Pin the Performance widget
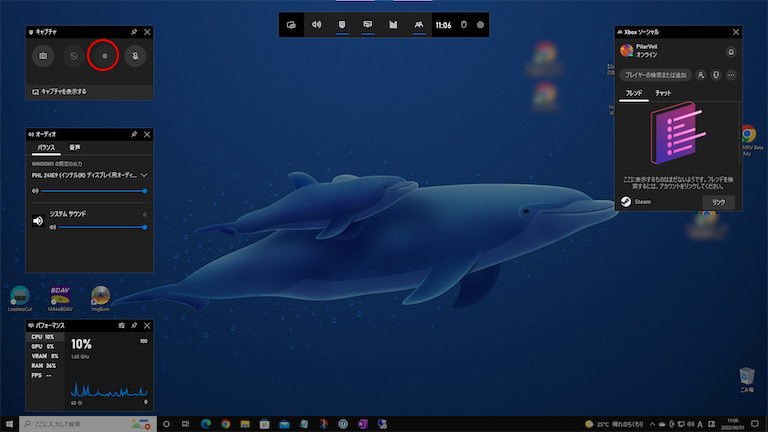768x432 pixels. [x=134, y=325]
